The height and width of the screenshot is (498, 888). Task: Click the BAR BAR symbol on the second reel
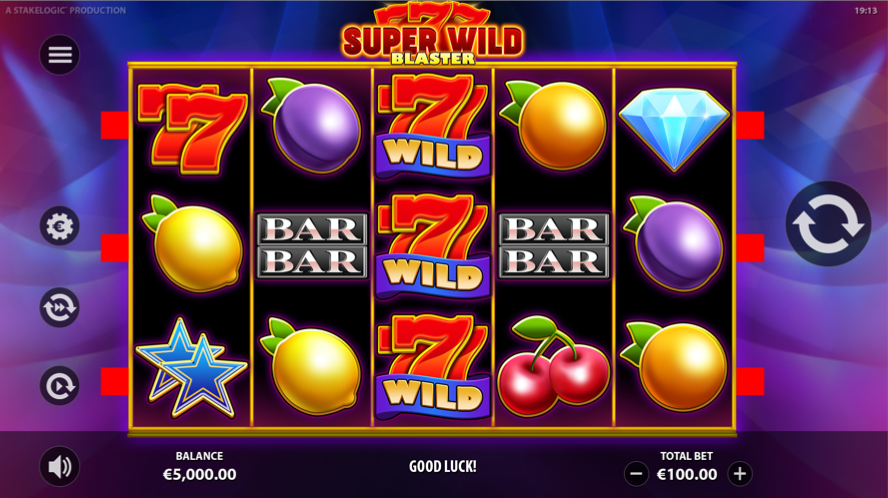click(x=312, y=245)
